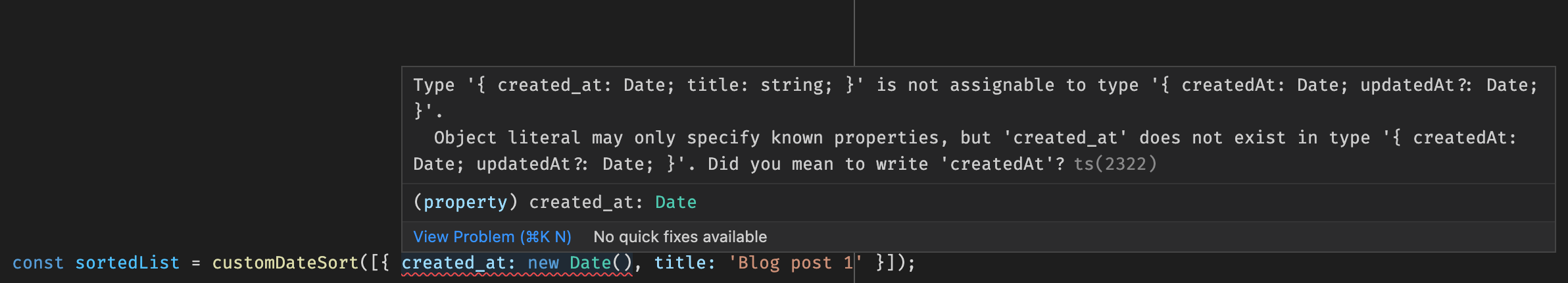Click the first line of the error message
Viewport: 1568px width, 283px height.
point(975,85)
